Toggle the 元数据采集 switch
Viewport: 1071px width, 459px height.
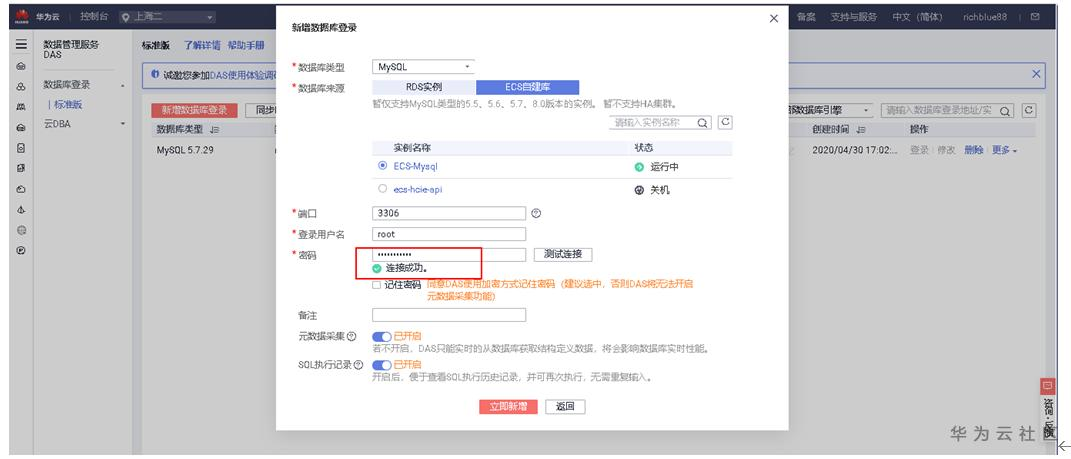pyautogui.click(x=382, y=336)
